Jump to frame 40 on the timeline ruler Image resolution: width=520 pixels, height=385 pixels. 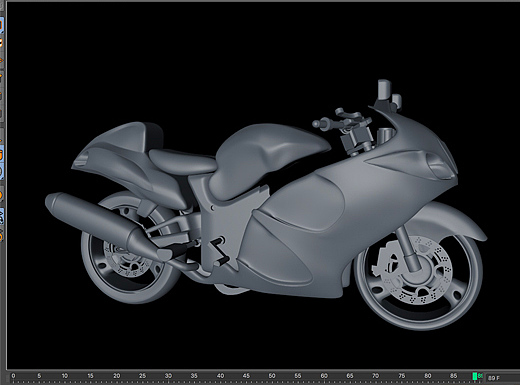(x=220, y=376)
